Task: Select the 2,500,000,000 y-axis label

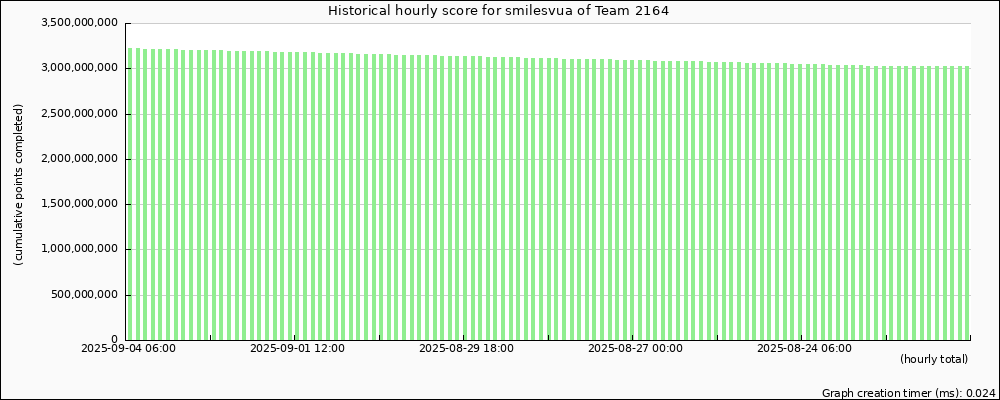Action: (80, 114)
